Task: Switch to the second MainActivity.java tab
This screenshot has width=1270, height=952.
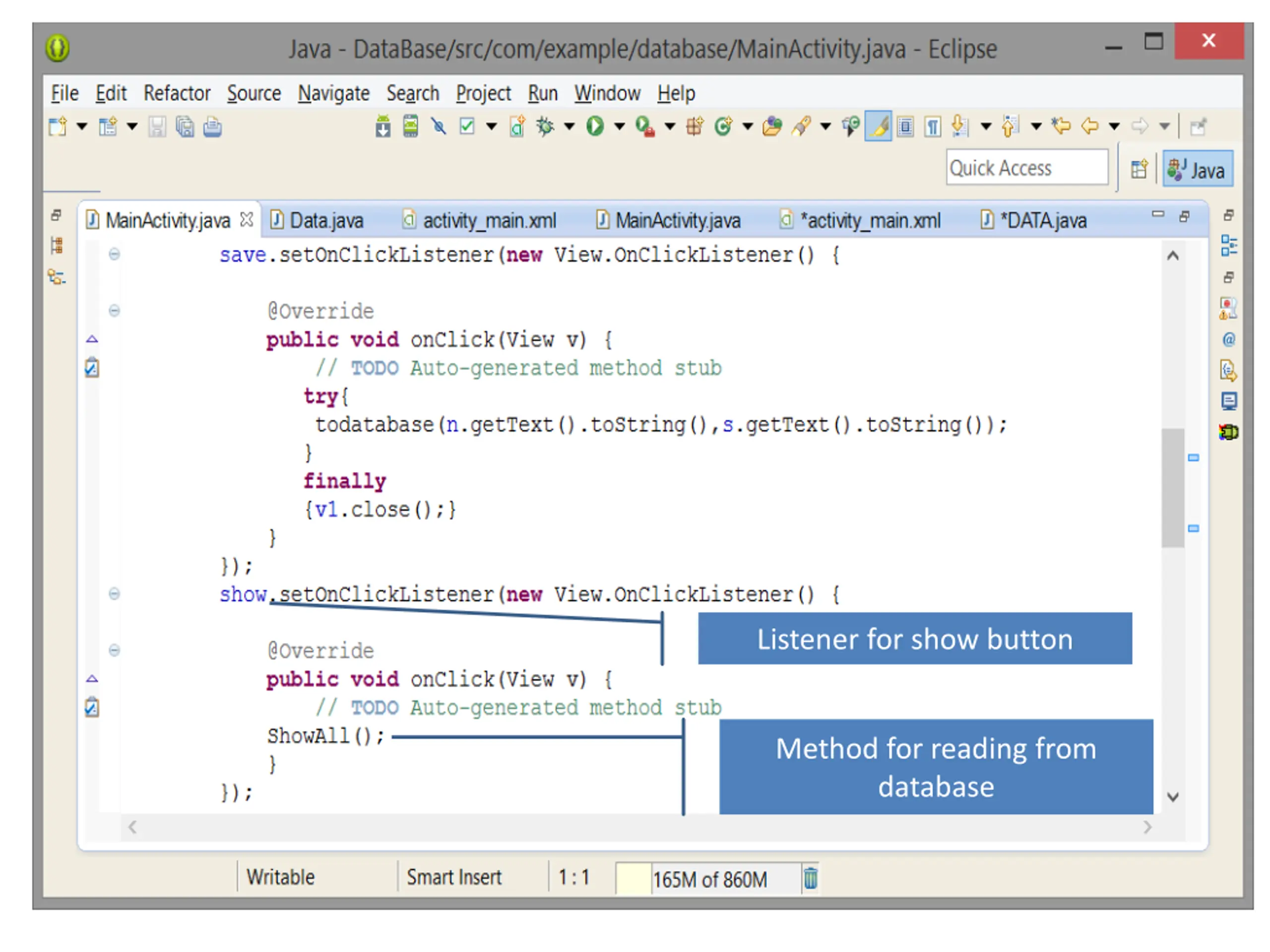Action: point(668,220)
